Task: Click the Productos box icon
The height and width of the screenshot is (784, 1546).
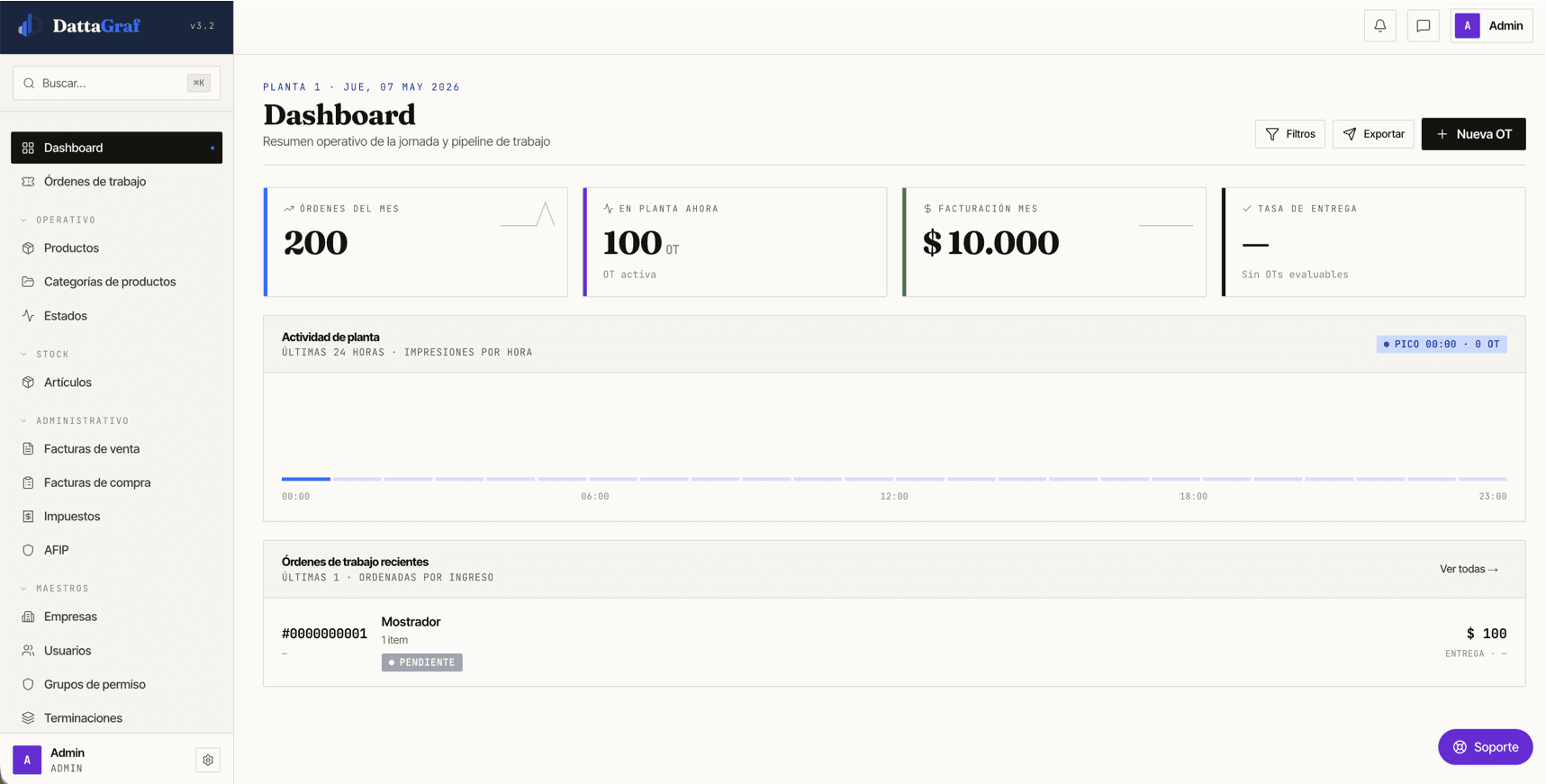Action: [x=28, y=248]
